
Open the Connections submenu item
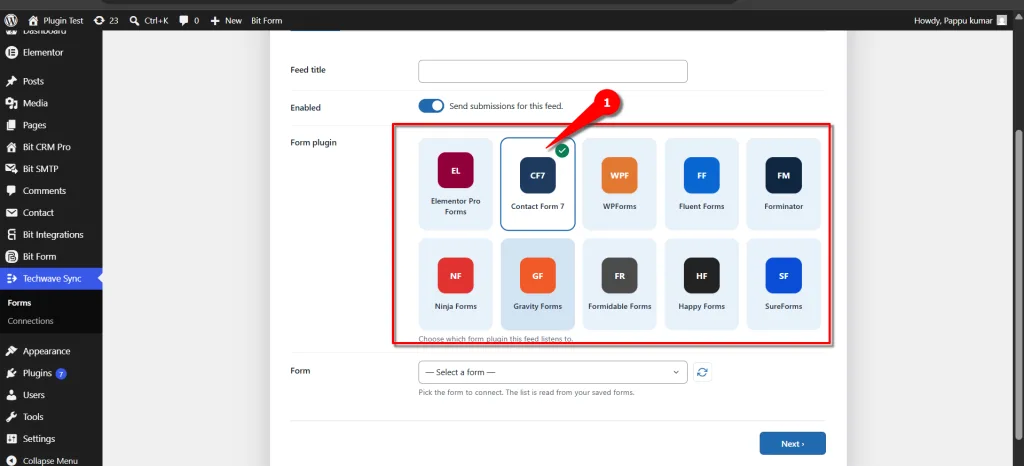tap(31, 320)
